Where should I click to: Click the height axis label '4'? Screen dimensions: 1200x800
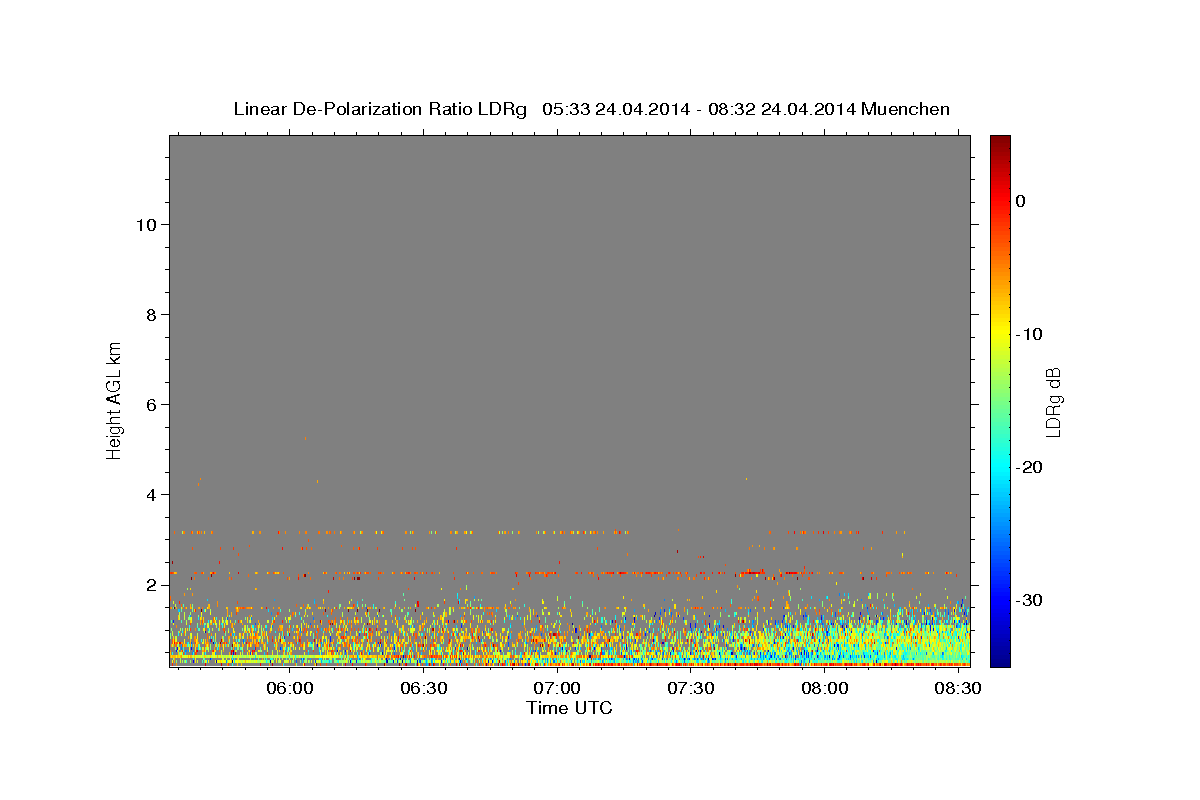click(x=150, y=494)
